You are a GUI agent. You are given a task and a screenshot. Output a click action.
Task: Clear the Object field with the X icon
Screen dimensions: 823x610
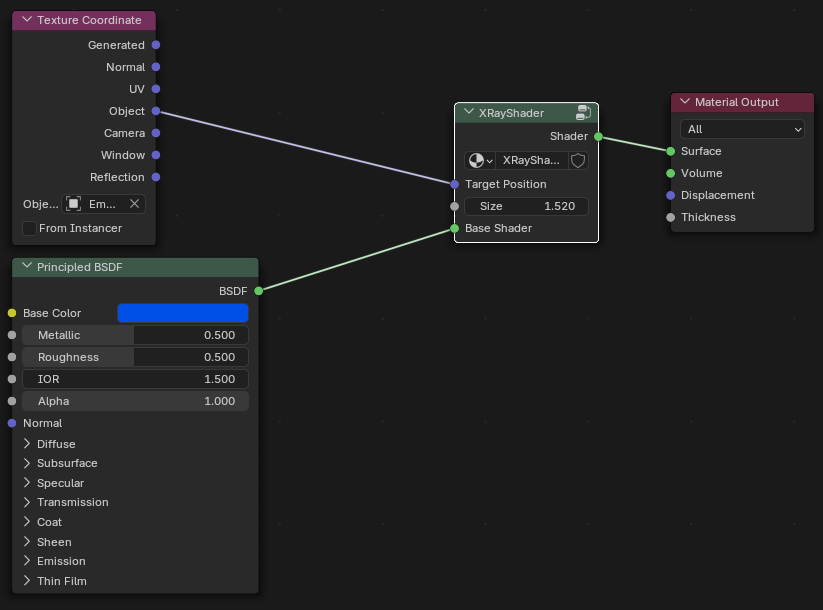click(134, 204)
